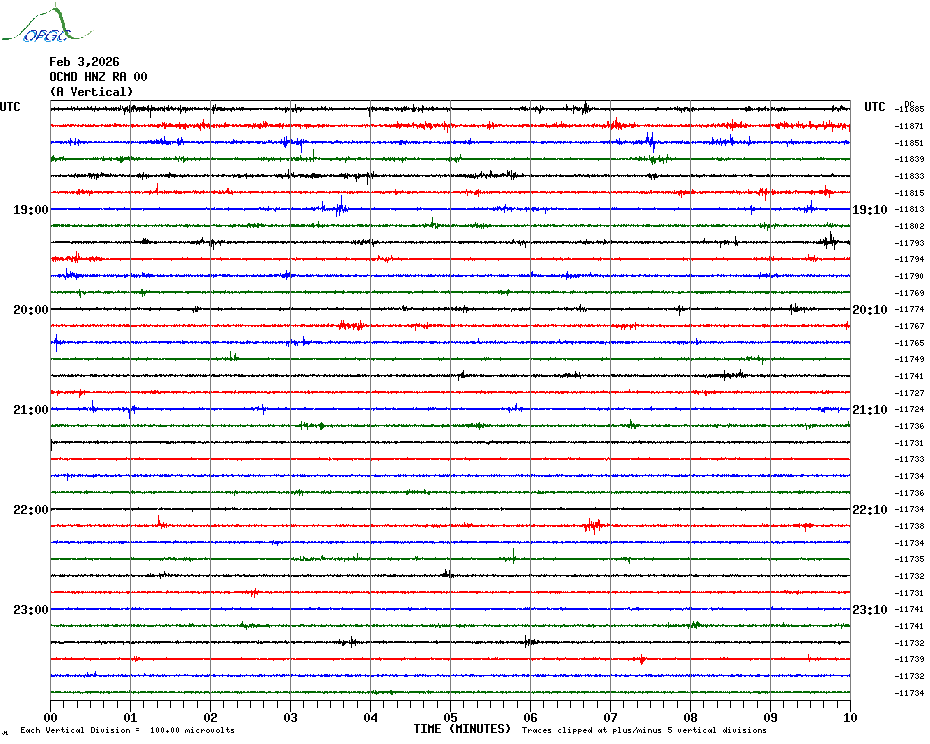Screen dimensions: 930x744
Task: Click the (A Vertical) component label
Action: point(91,92)
